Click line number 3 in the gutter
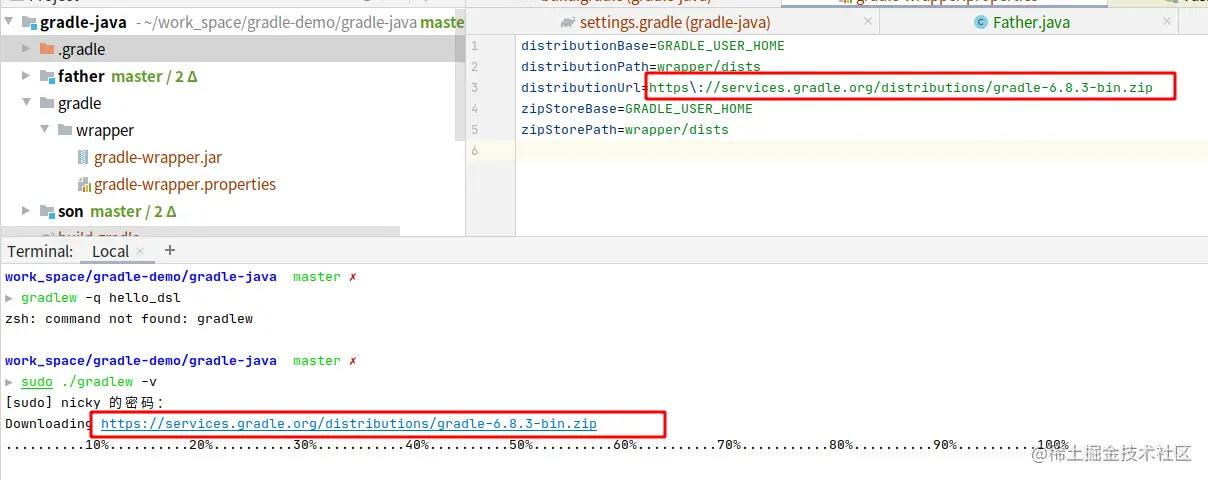This screenshot has width=1208, height=480. [474, 87]
